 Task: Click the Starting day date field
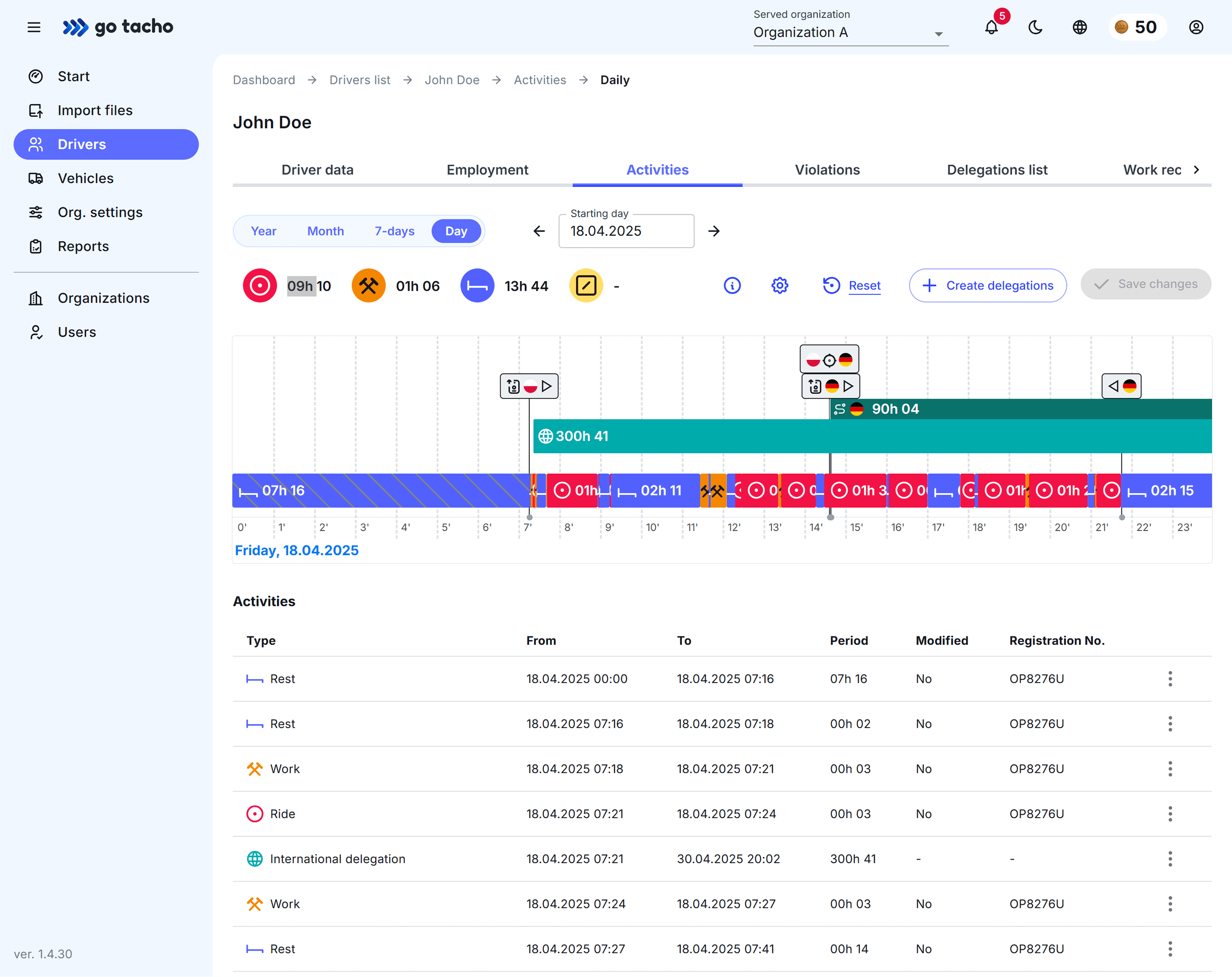(626, 231)
